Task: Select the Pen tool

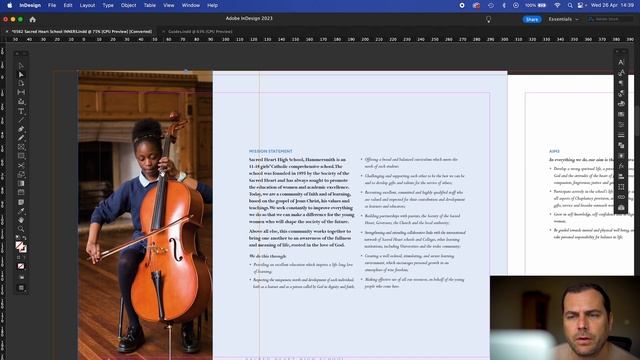Action: [x=21, y=129]
